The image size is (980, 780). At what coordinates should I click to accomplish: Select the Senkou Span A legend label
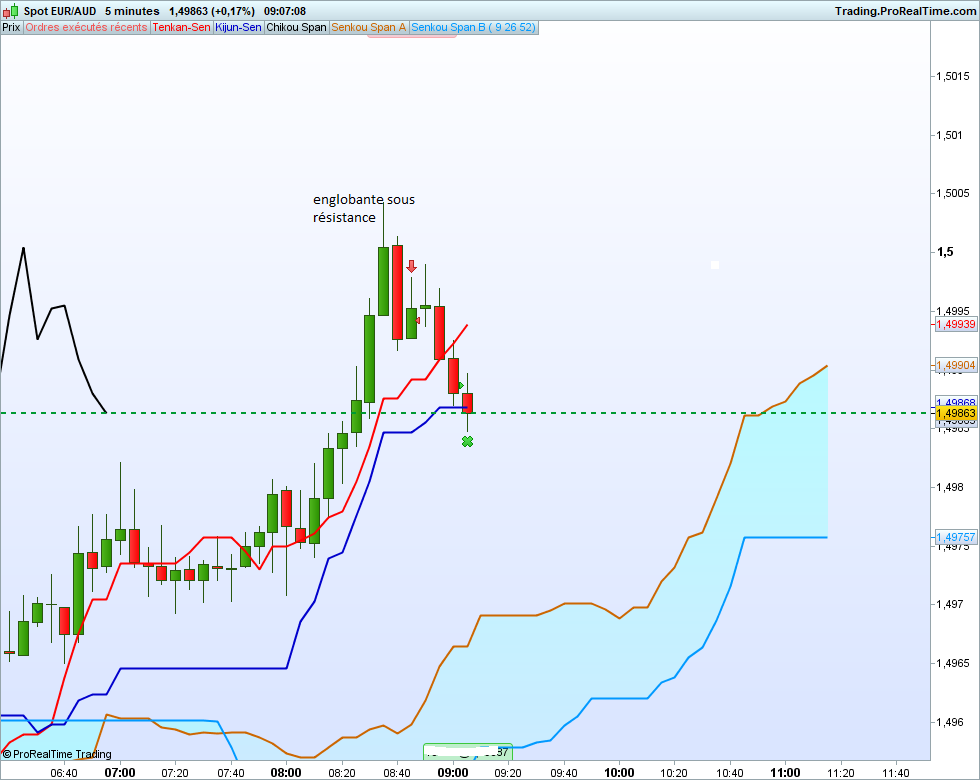[x=369, y=28]
